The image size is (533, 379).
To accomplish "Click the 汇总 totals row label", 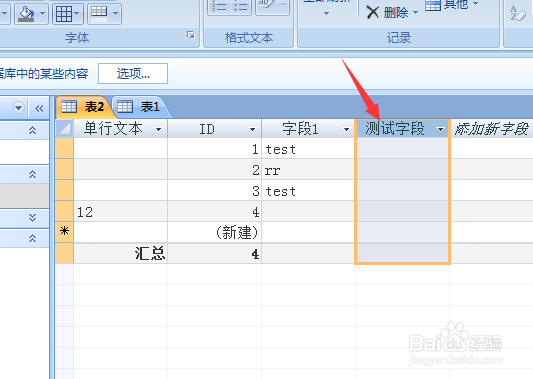I will pos(150,254).
